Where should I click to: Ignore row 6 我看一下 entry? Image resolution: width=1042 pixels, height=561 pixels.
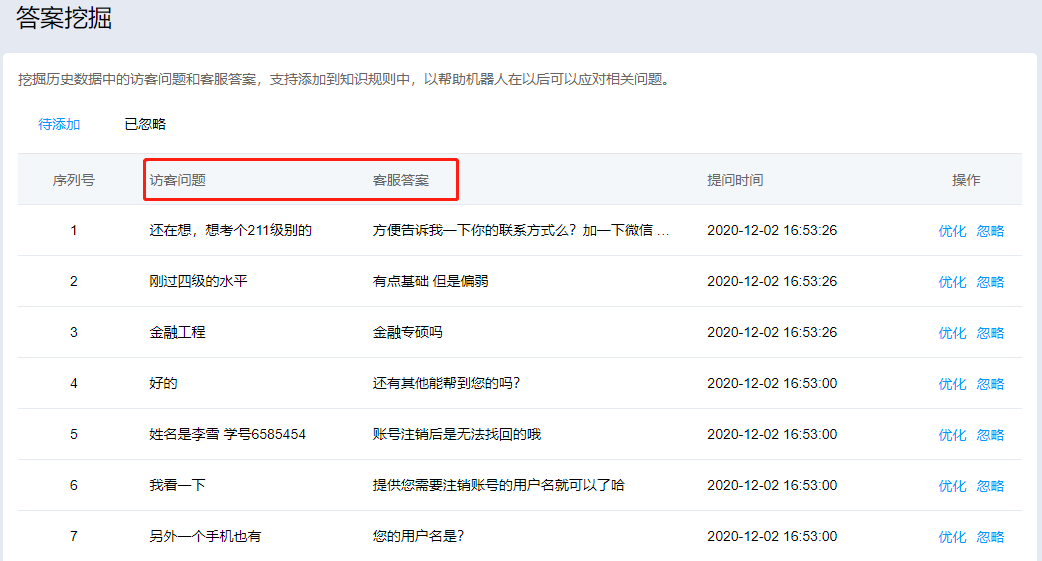(x=990, y=486)
